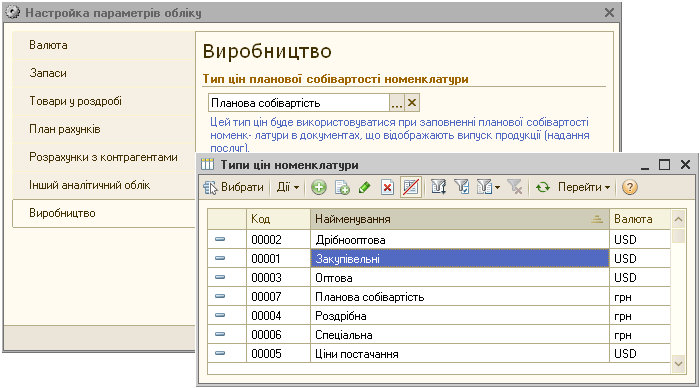Click the row icon for Закупівельні
The image size is (700, 388).
pyautogui.click(x=220, y=258)
